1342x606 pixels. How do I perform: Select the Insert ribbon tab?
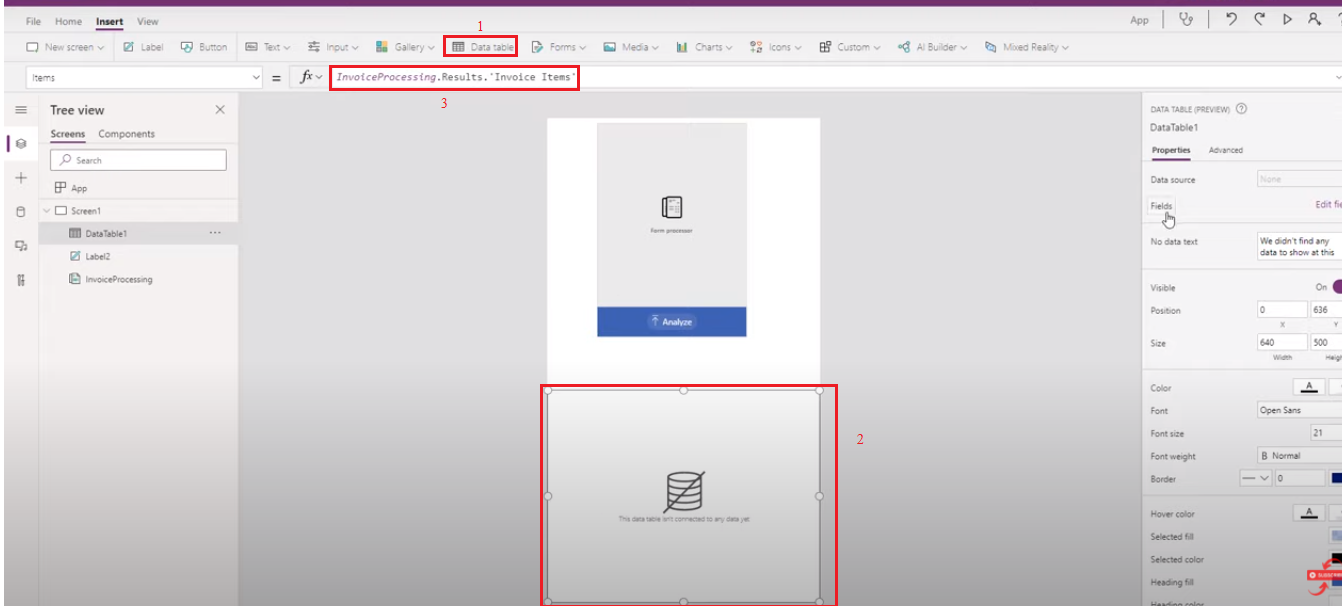click(109, 21)
